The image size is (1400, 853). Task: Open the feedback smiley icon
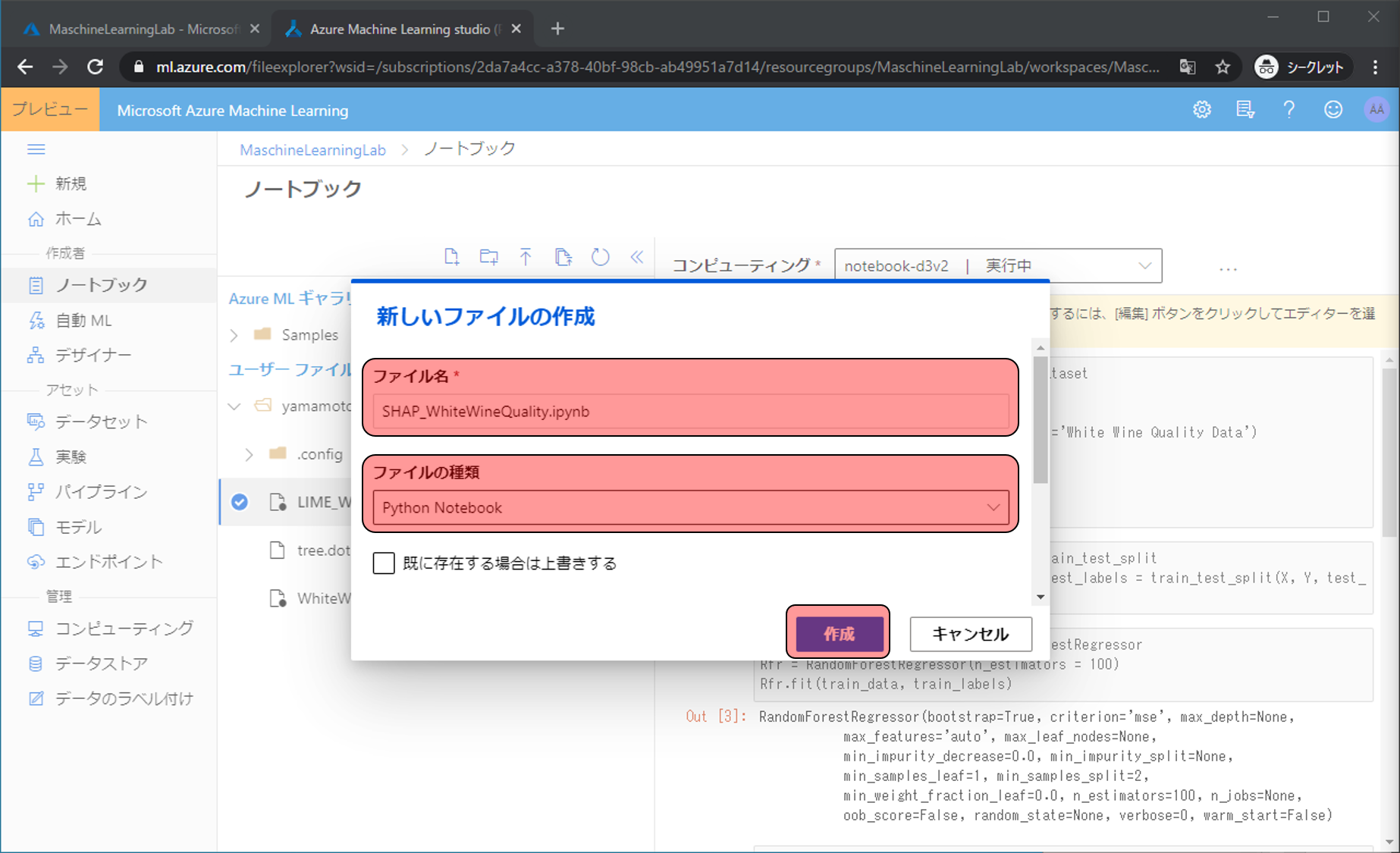1333,110
